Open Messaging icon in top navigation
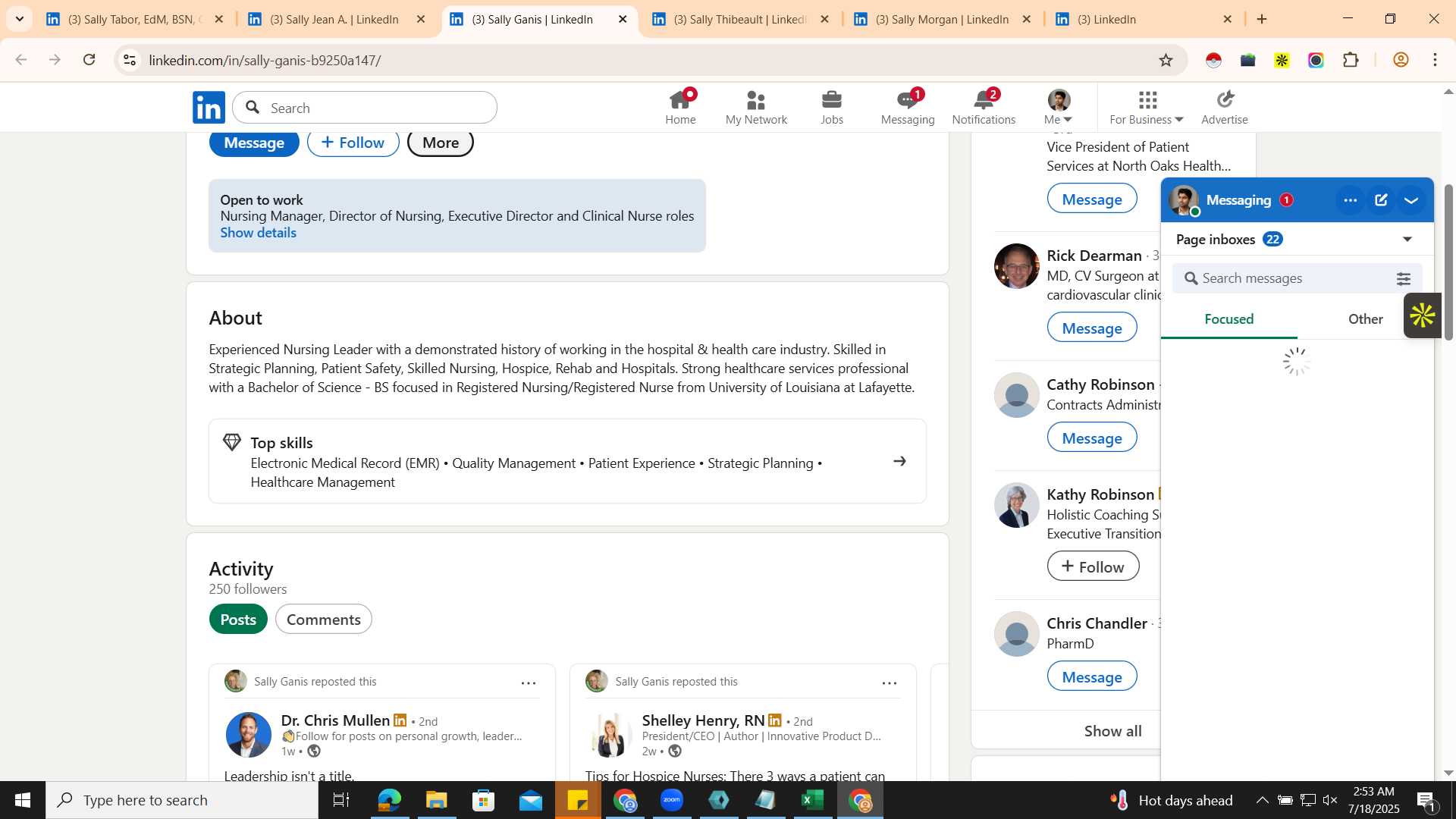Screen dimensions: 1456x819 pyautogui.click(x=908, y=107)
